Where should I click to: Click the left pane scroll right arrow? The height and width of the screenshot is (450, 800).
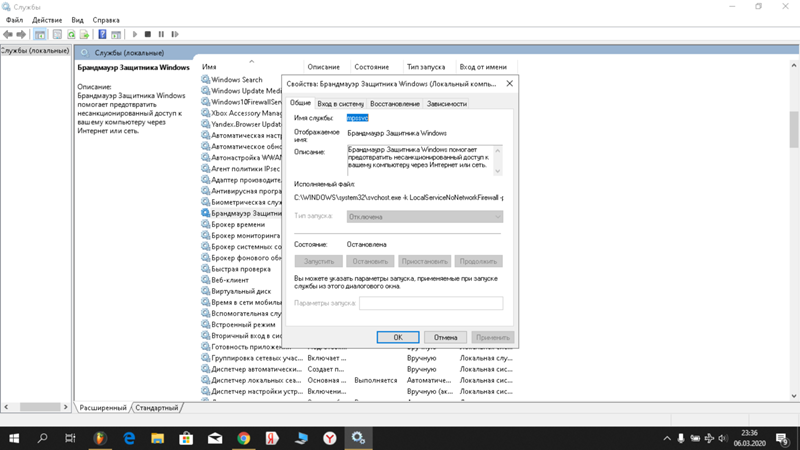65,407
